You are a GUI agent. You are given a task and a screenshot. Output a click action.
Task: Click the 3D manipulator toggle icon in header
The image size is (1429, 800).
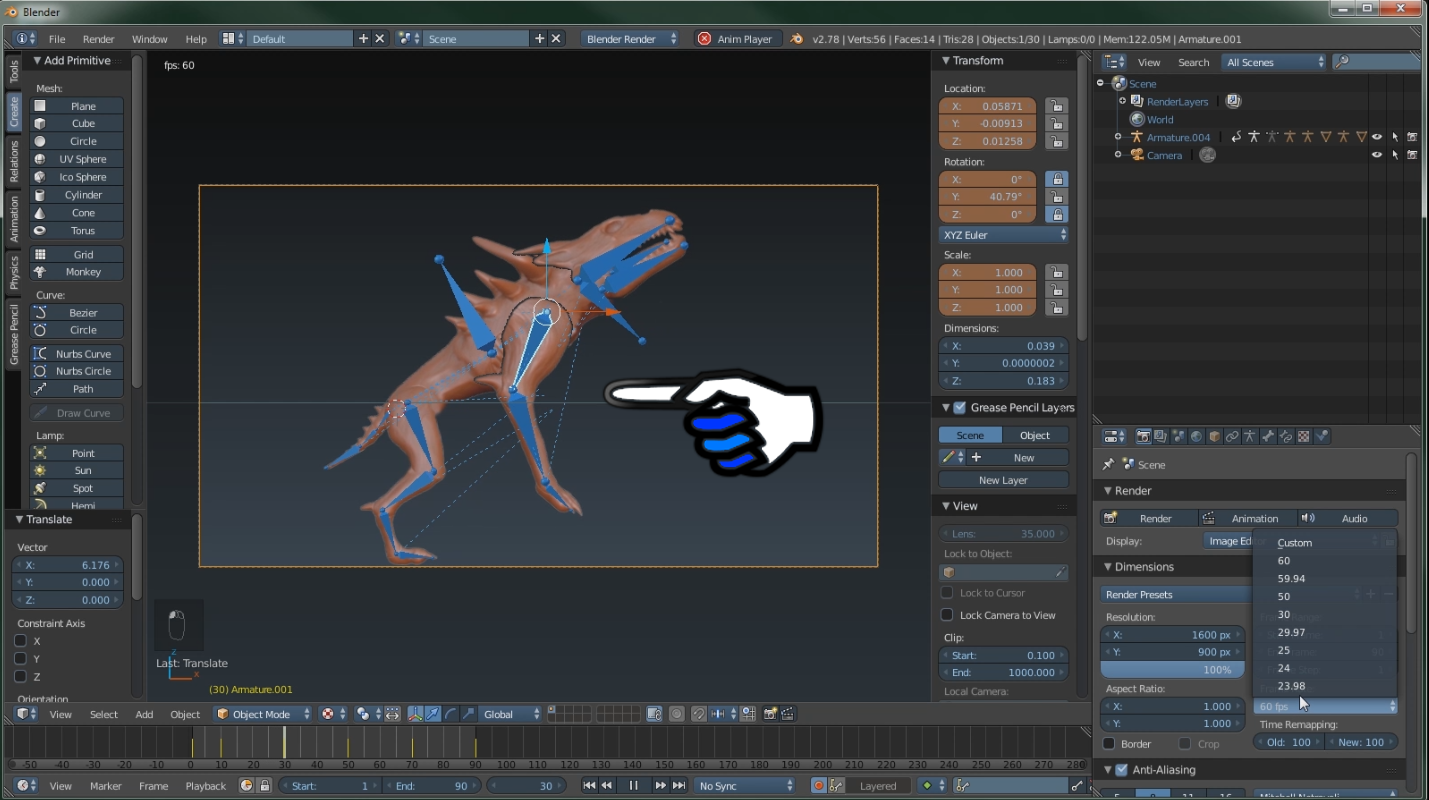tap(415, 714)
